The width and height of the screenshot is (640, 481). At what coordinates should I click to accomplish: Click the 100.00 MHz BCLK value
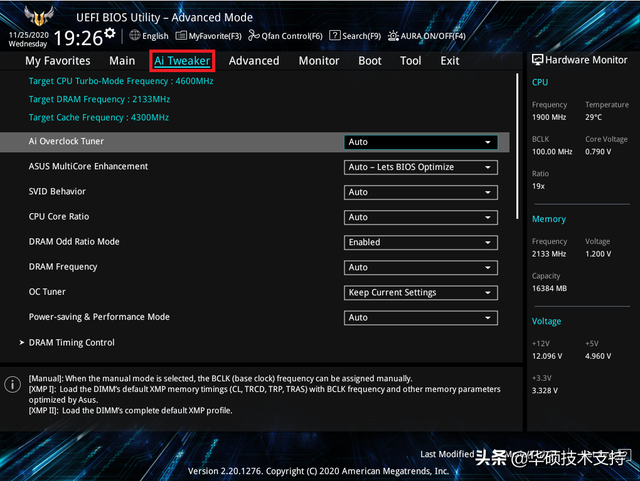pyautogui.click(x=552, y=152)
